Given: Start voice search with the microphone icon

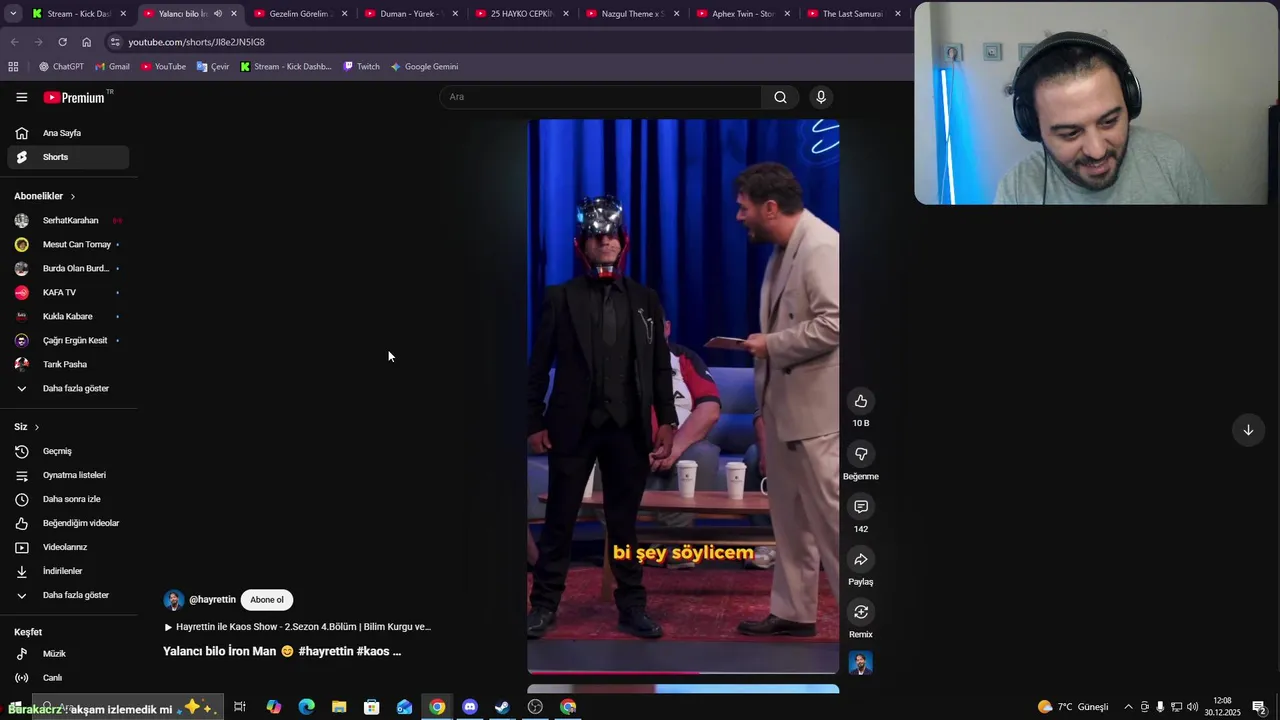Looking at the screenshot, I should 821,97.
